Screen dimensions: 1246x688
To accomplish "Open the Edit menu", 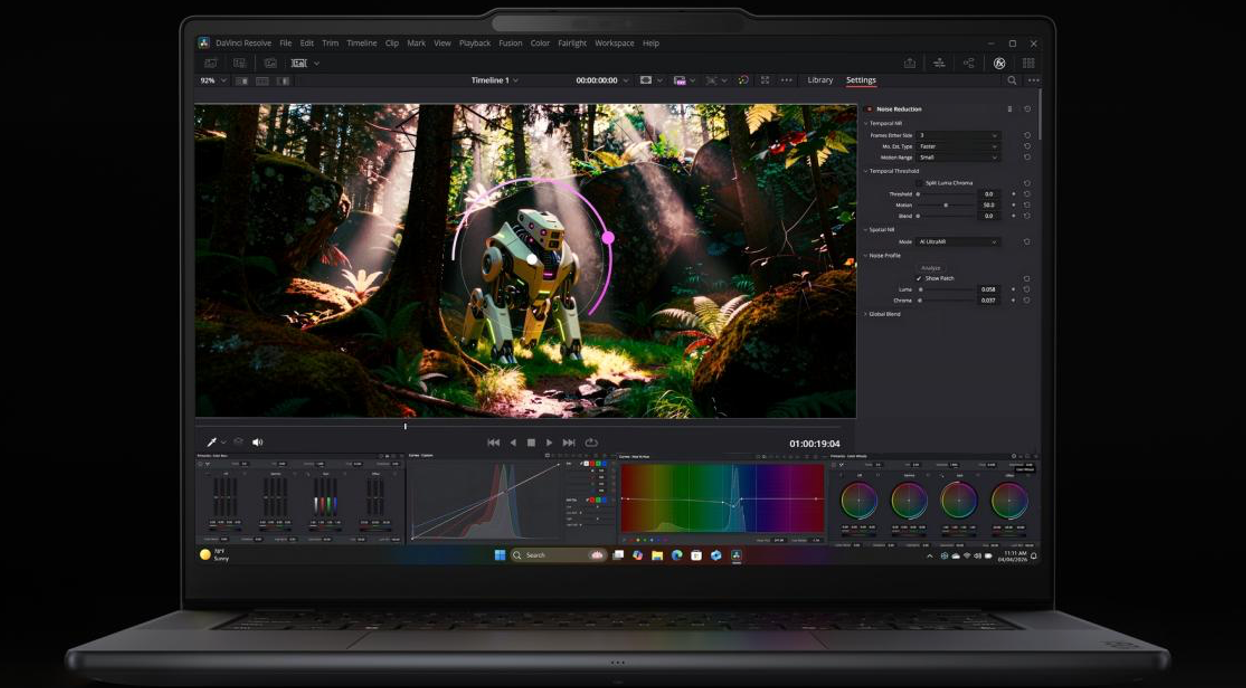I will pos(307,43).
